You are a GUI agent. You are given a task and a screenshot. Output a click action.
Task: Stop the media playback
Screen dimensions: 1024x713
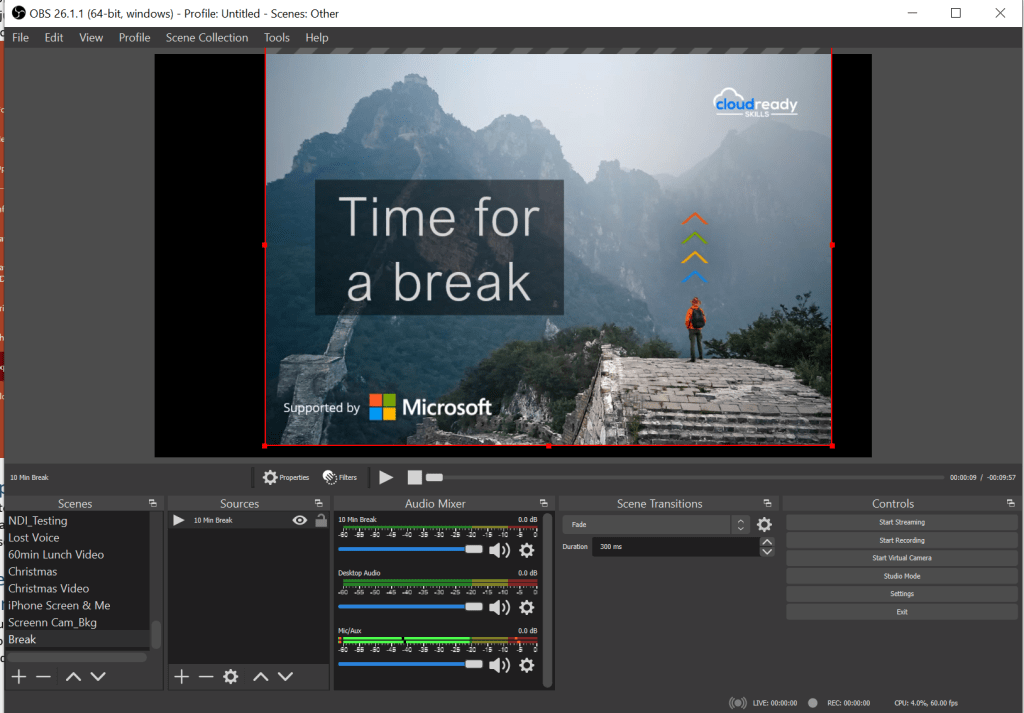coord(415,478)
